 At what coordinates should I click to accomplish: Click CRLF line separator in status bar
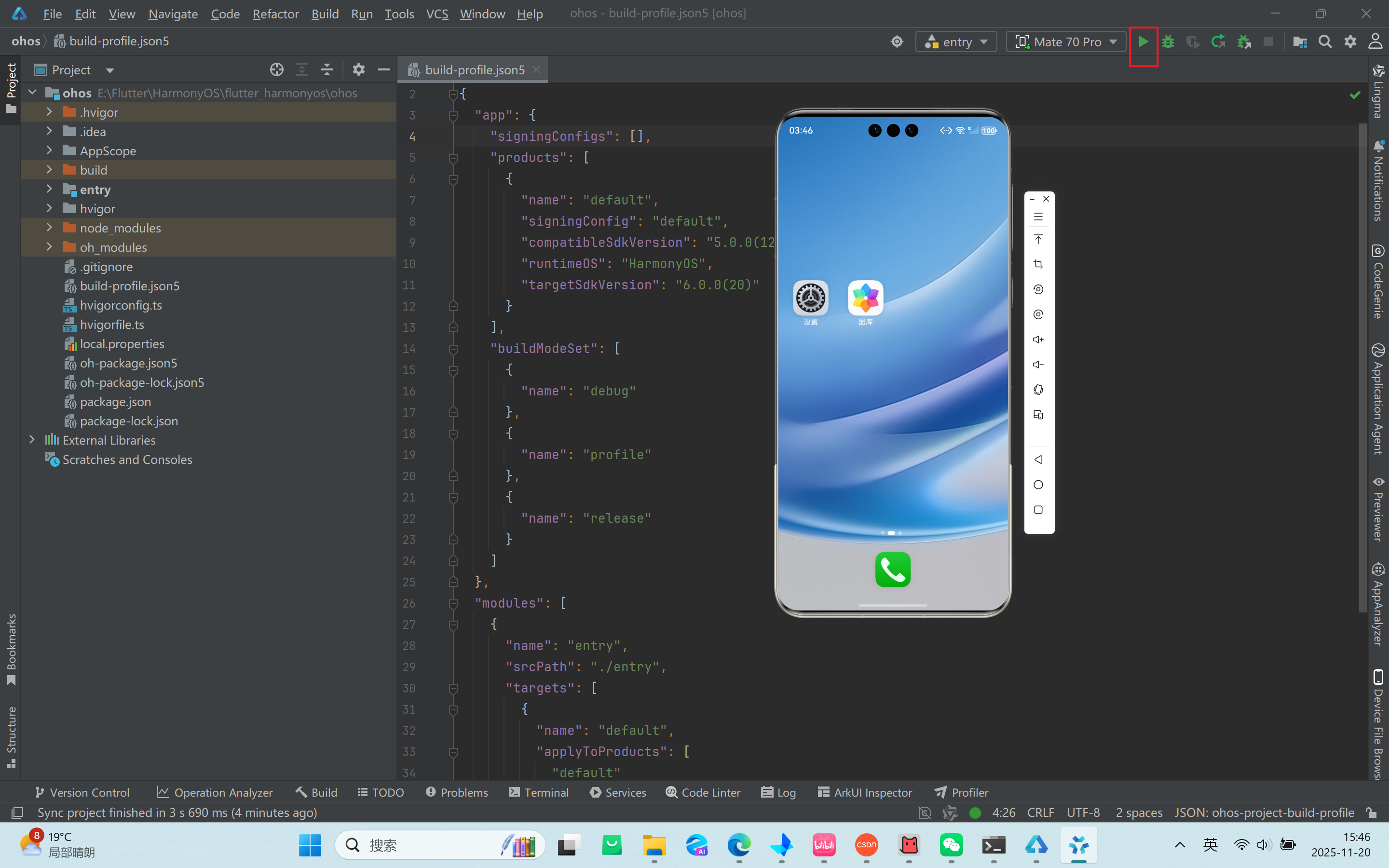pyautogui.click(x=1040, y=813)
